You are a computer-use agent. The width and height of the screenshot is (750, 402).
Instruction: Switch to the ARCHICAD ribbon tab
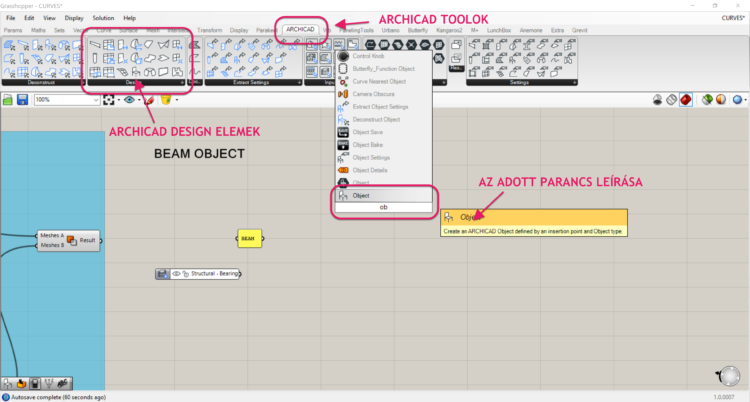click(299, 30)
